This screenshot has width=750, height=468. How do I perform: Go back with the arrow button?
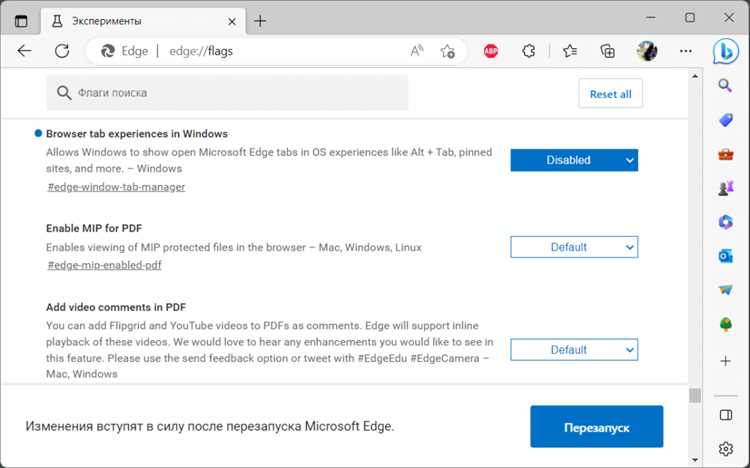(24, 51)
